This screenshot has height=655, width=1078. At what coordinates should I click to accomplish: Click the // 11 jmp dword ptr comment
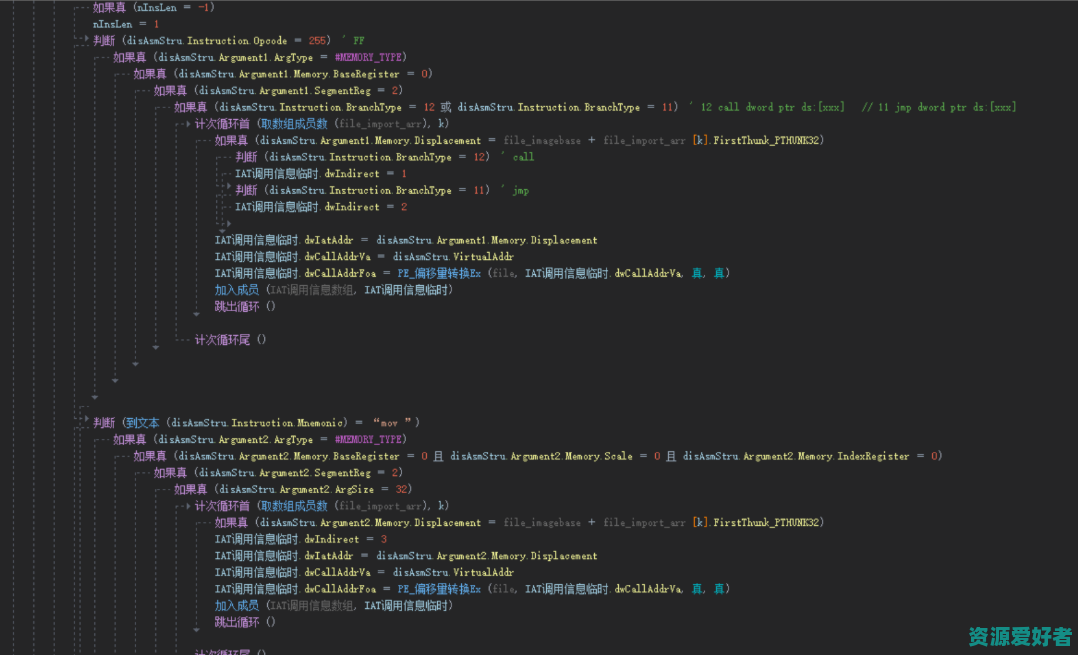coord(938,108)
